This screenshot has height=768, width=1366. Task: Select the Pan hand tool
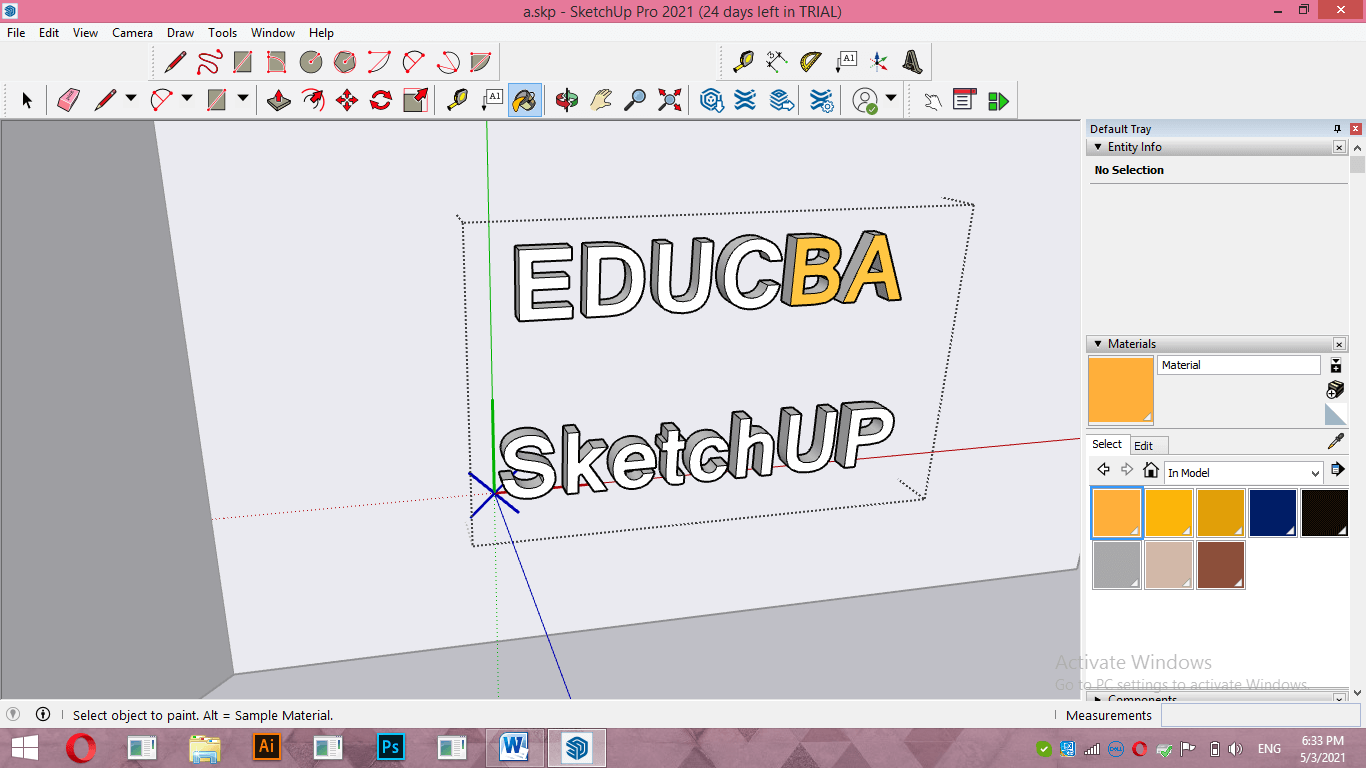(601, 100)
